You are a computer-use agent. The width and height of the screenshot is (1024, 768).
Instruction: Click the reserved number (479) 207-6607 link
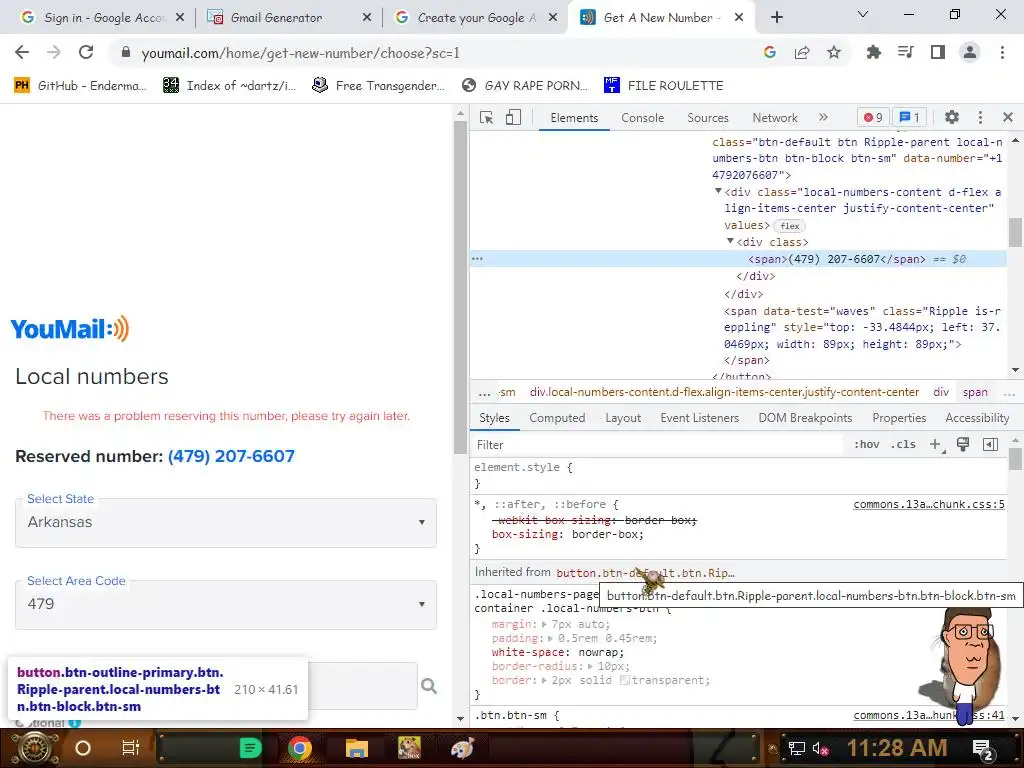(x=231, y=456)
